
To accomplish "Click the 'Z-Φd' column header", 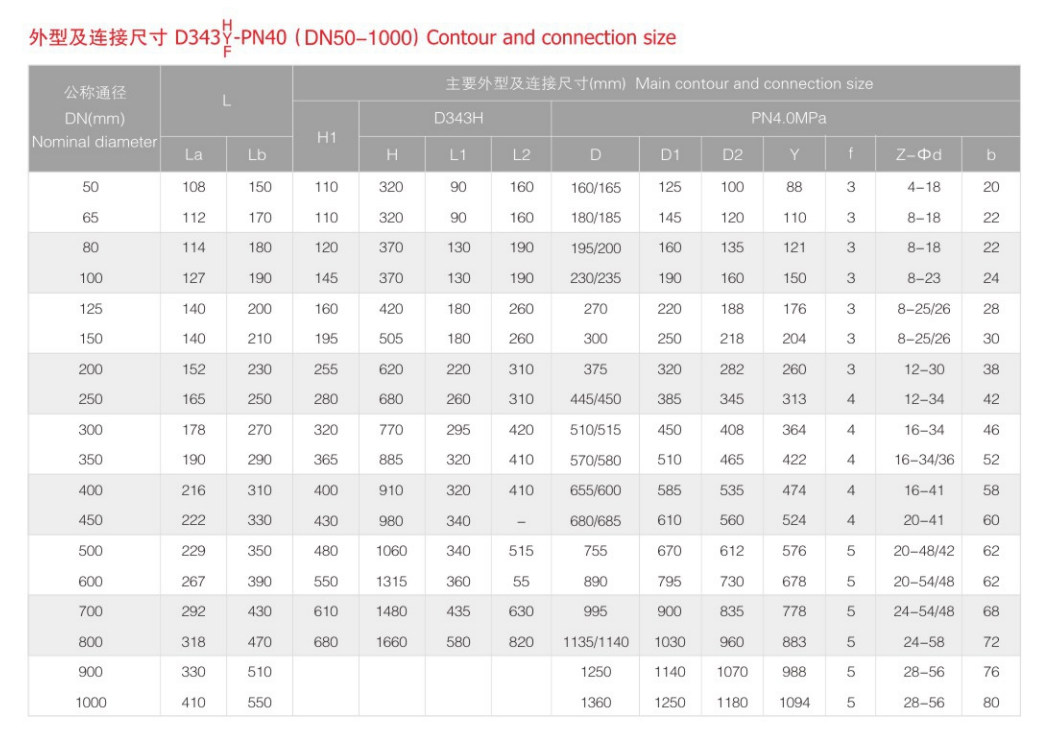I will tap(918, 155).
